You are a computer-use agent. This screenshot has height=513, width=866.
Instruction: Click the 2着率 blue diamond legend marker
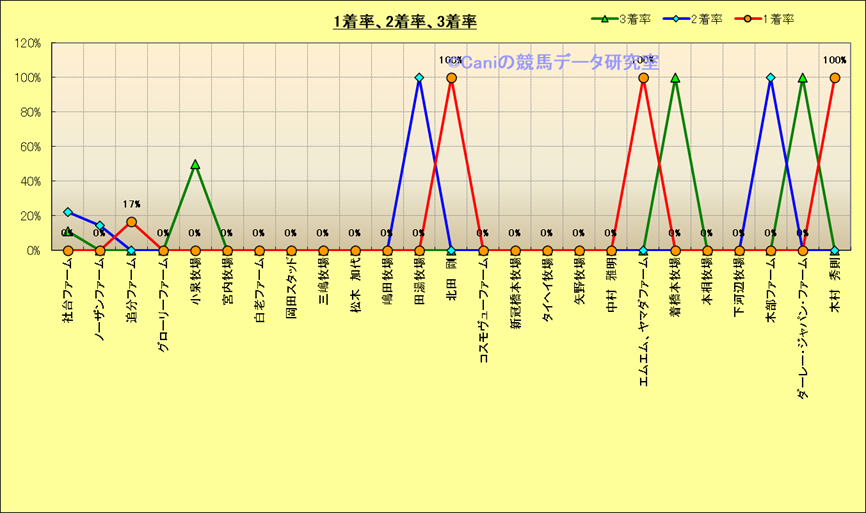(x=690, y=19)
